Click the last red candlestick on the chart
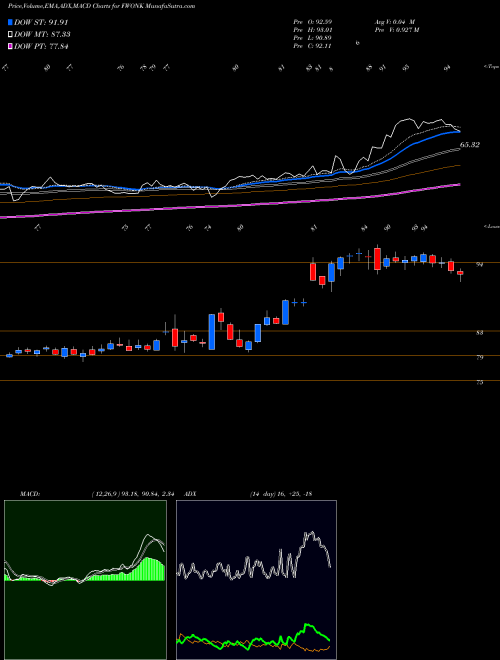 tap(460, 273)
